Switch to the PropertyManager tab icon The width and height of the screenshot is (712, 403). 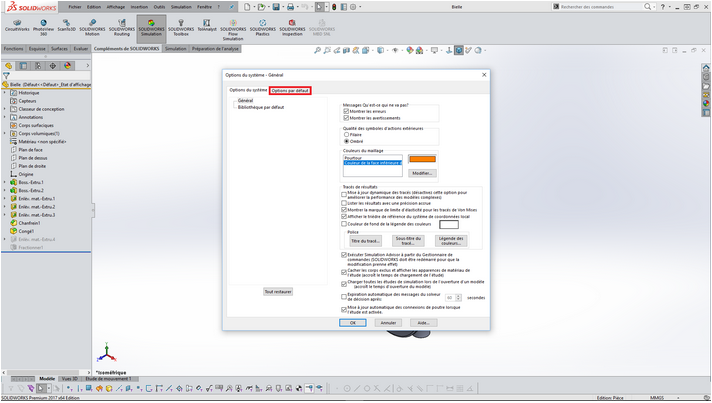tap(23, 66)
